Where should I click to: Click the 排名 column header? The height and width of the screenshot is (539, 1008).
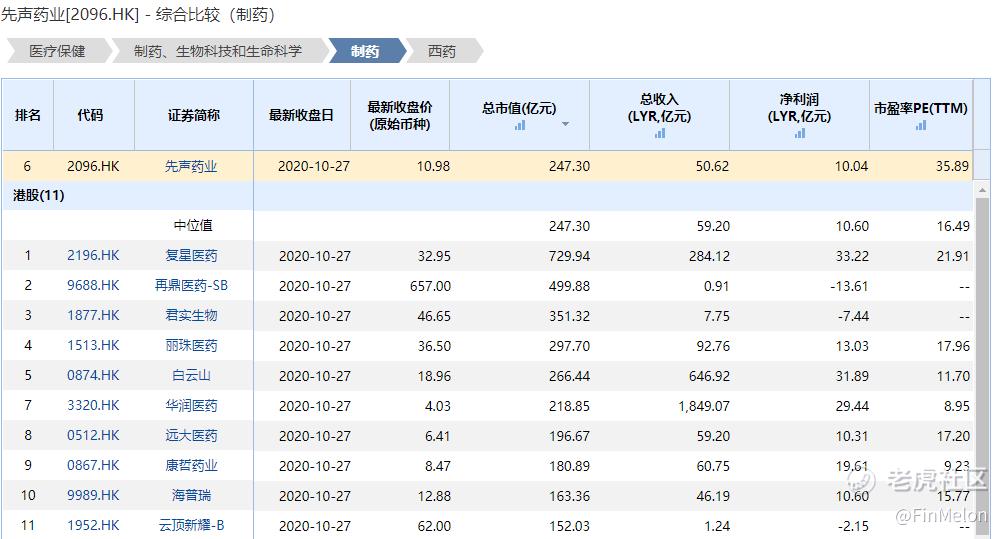tap(28, 115)
